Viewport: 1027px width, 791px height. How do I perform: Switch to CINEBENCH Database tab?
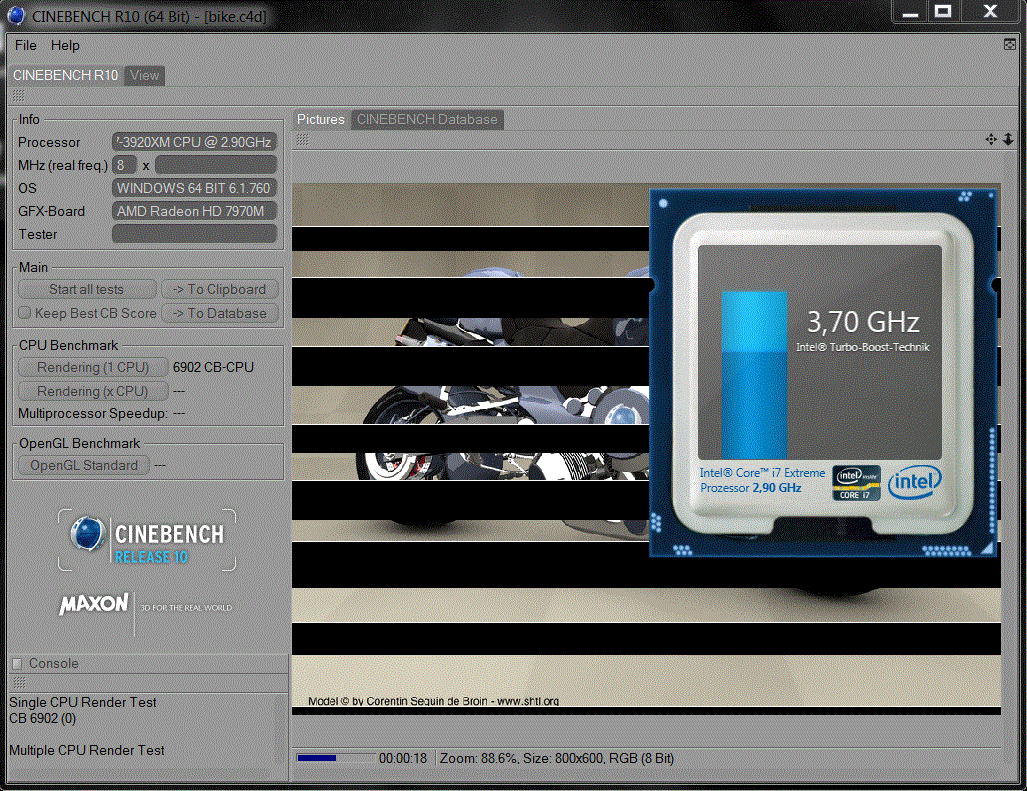427,119
